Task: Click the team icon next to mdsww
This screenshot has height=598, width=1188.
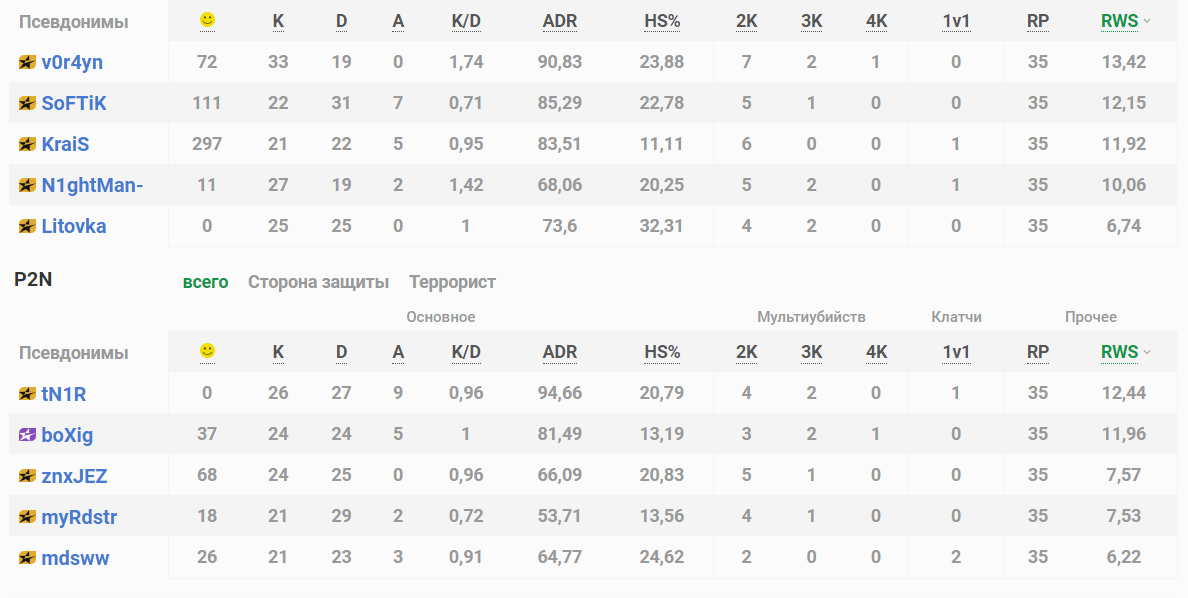Action: (27, 558)
